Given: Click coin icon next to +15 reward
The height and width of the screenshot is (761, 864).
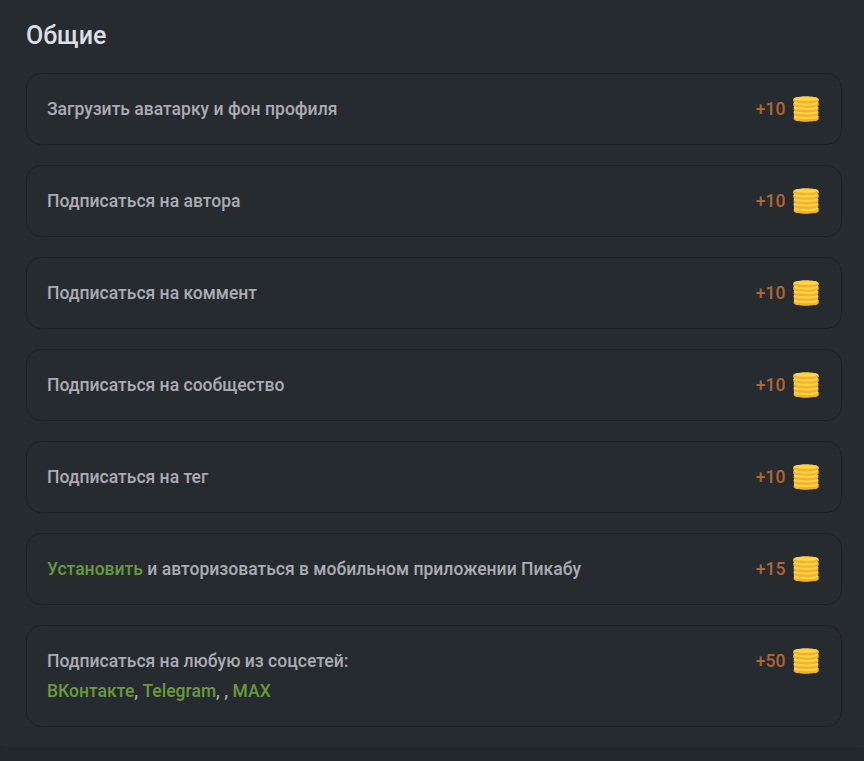Looking at the screenshot, I should pos(806,569).
